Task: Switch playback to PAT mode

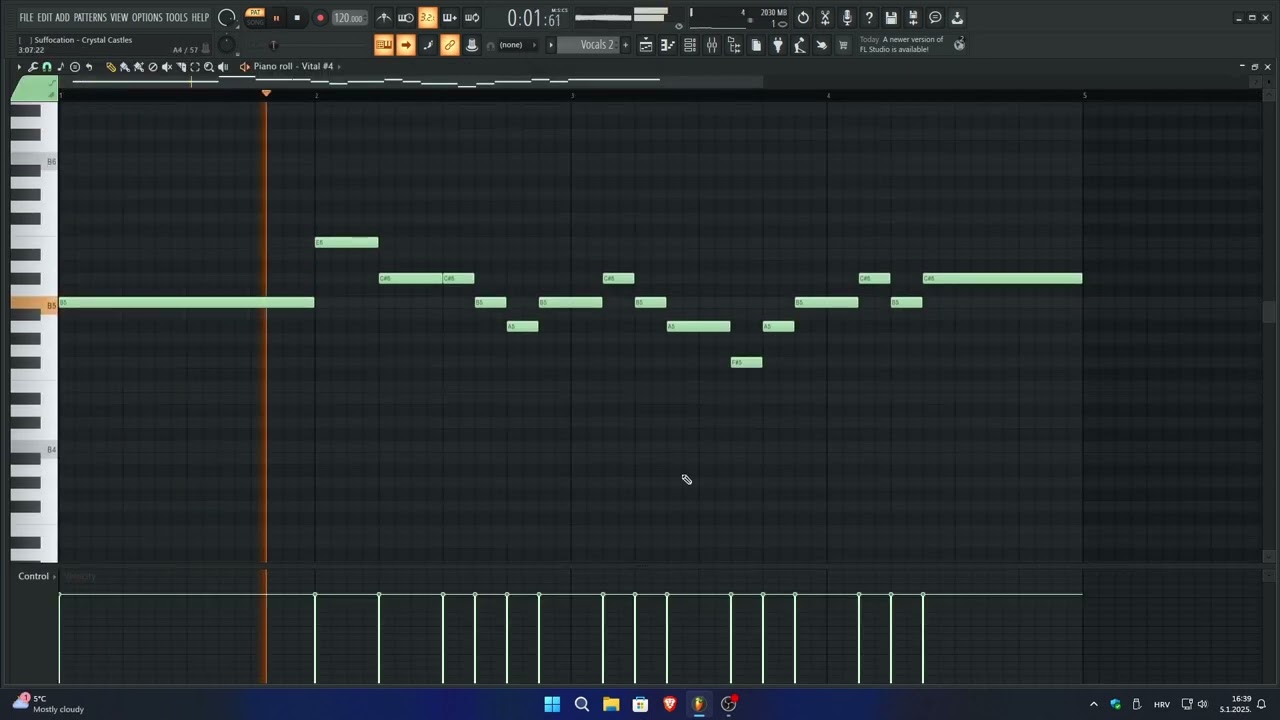Action: [255, 12]
